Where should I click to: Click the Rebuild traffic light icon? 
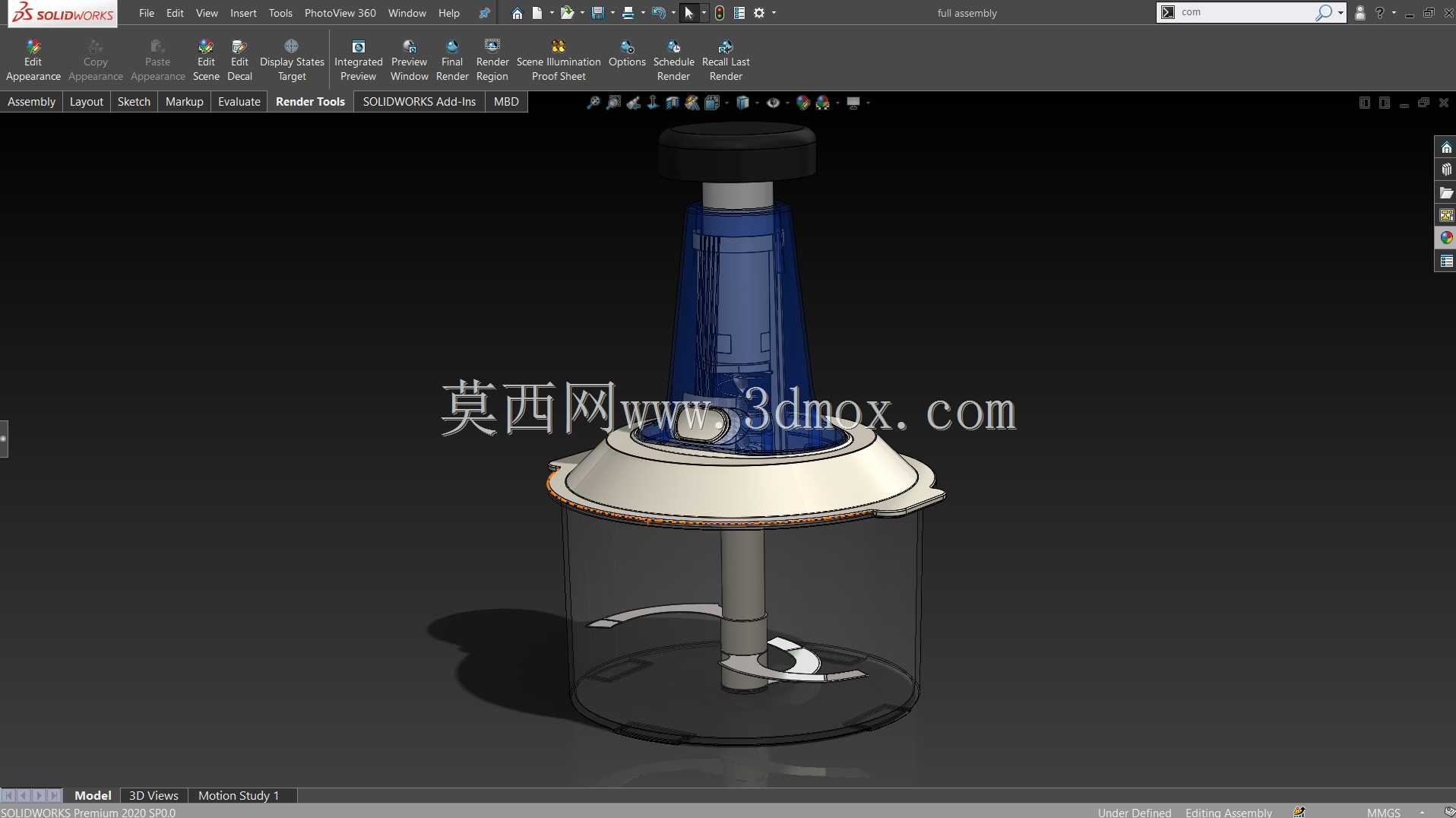720,13
